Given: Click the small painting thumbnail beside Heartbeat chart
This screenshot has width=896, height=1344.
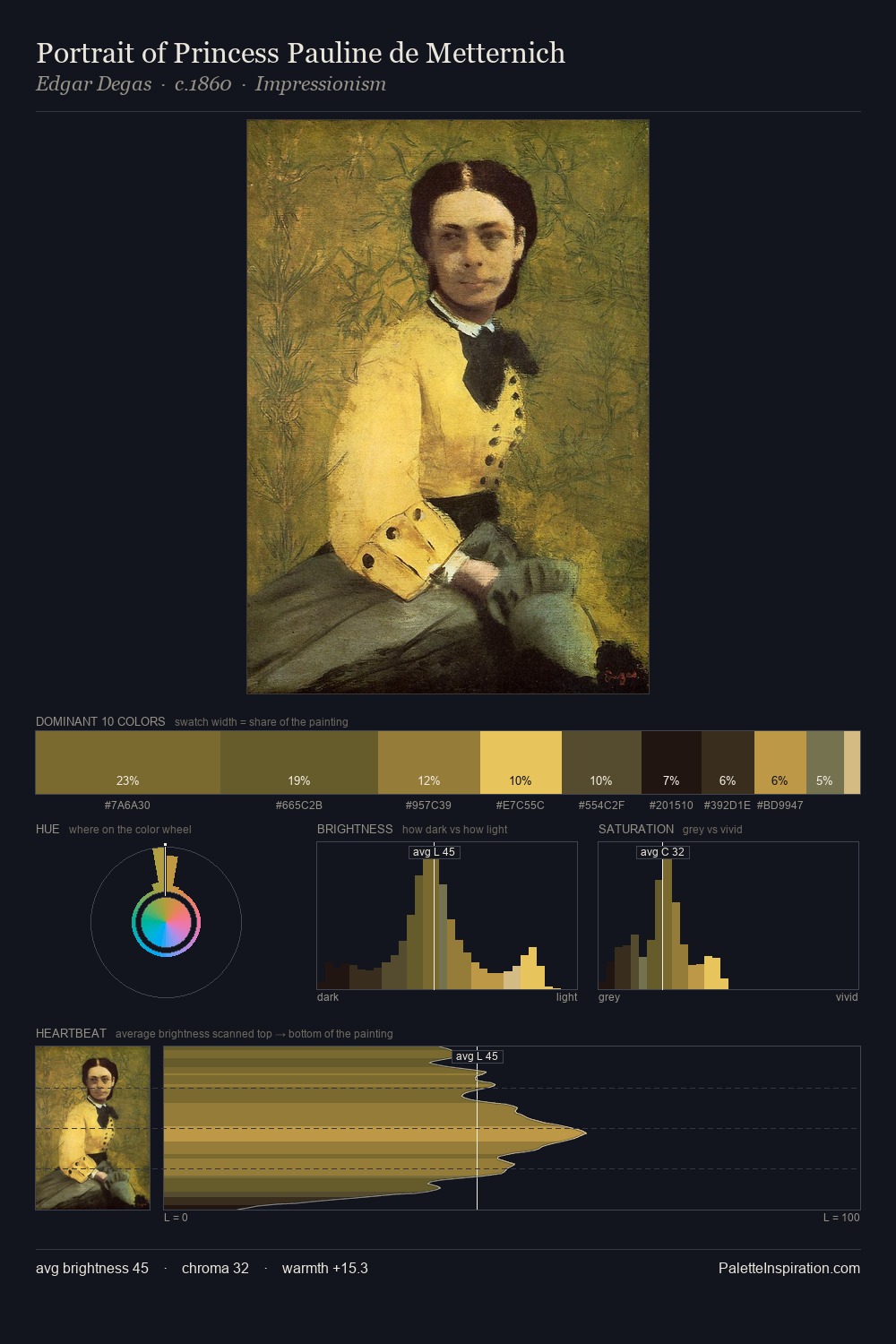Looking at the screenshot, I should click(x=93, y=1128).
